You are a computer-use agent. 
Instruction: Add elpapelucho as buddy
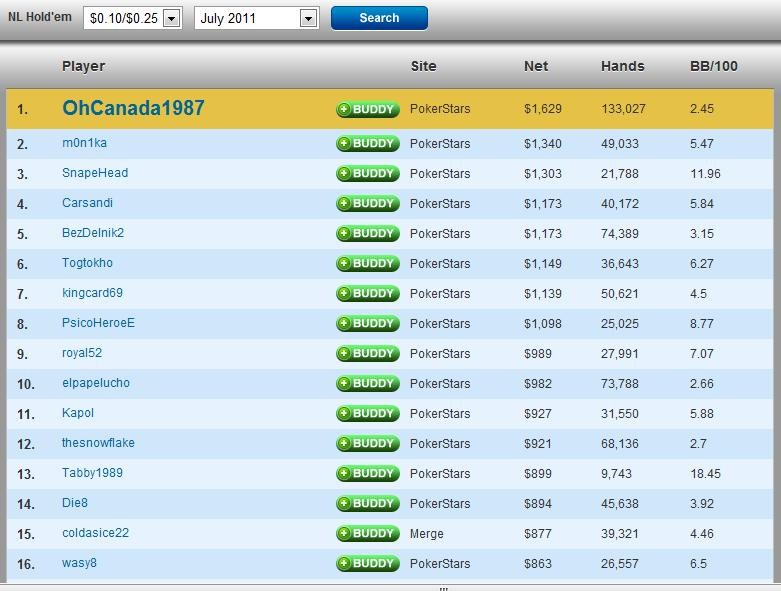coord(368,383)
